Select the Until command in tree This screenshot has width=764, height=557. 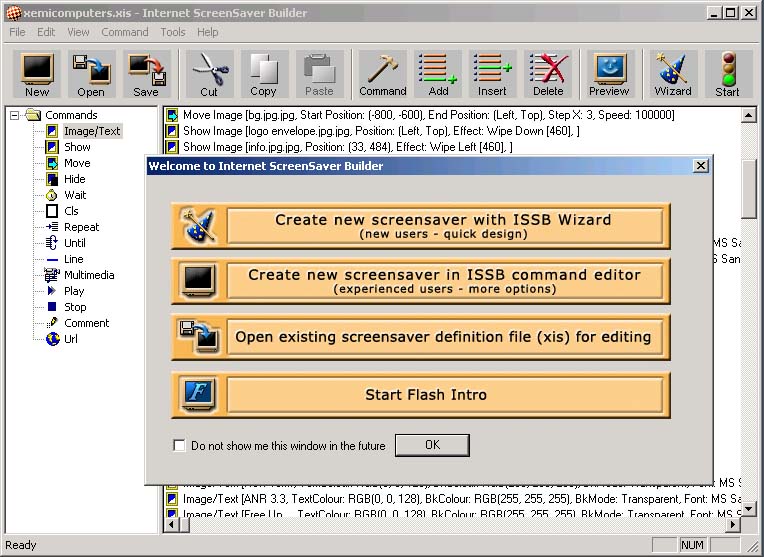tap(75, 243)
